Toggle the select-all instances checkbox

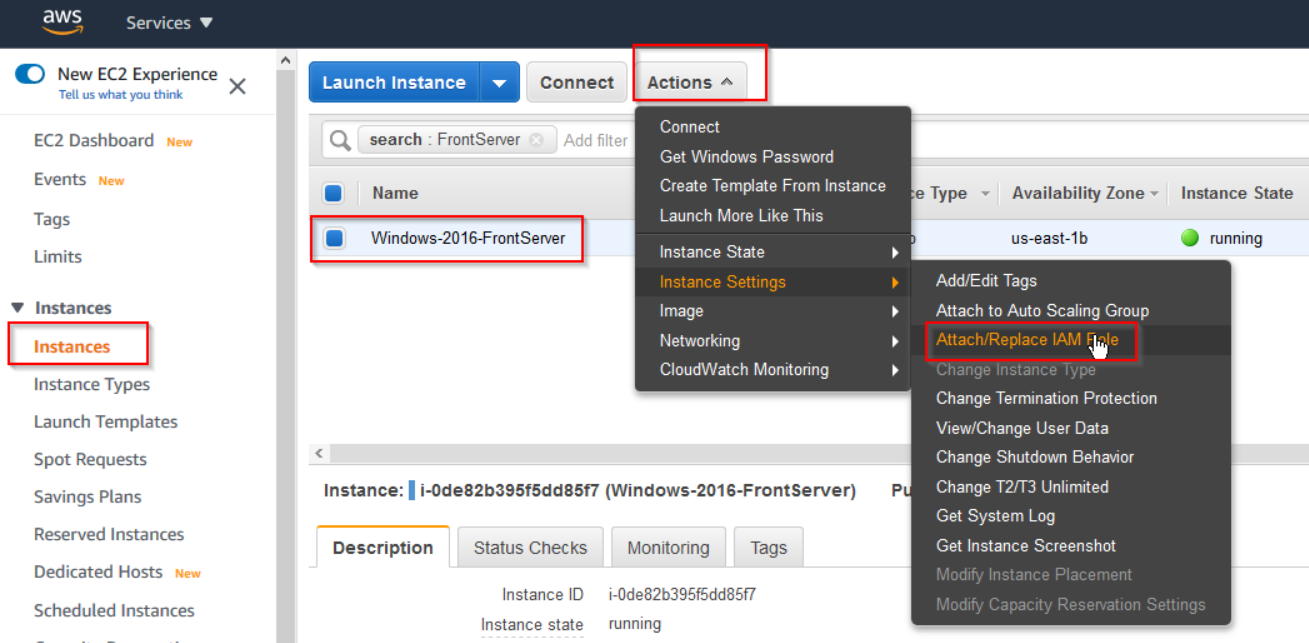coord(334,193)
